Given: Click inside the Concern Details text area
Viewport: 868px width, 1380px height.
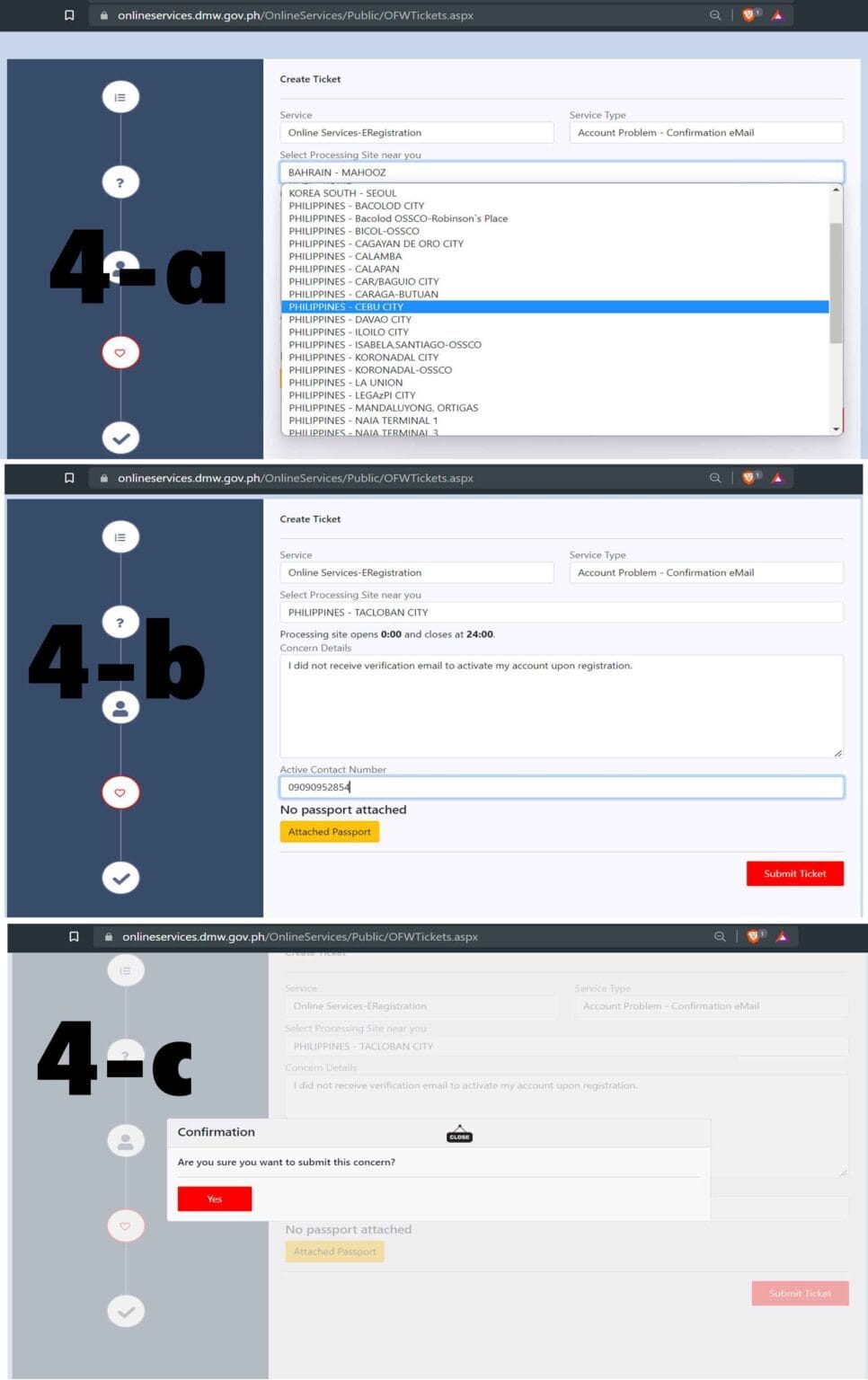Looking at the screenshot, I should click(x=561, y=705).
